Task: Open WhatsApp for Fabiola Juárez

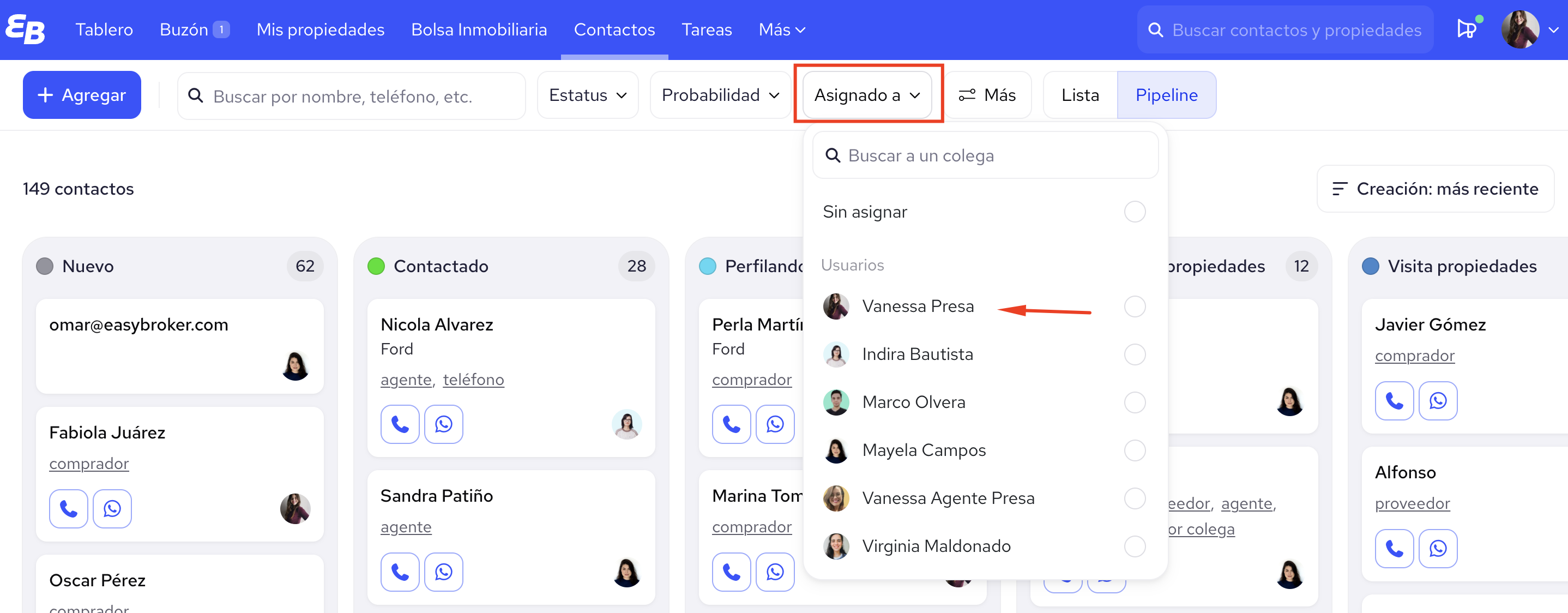Action: point(113,508)
